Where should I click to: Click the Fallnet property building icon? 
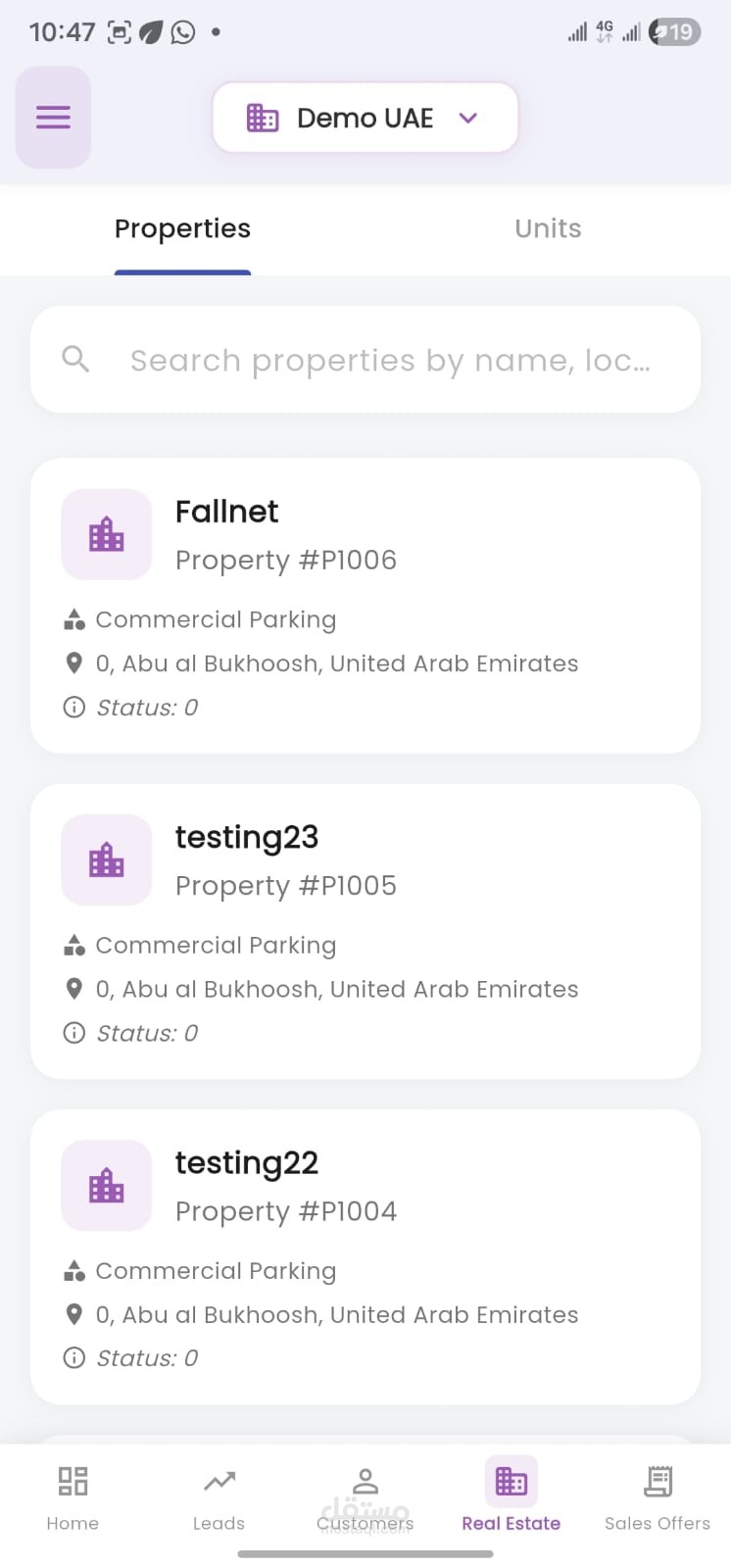coord(107,535)
